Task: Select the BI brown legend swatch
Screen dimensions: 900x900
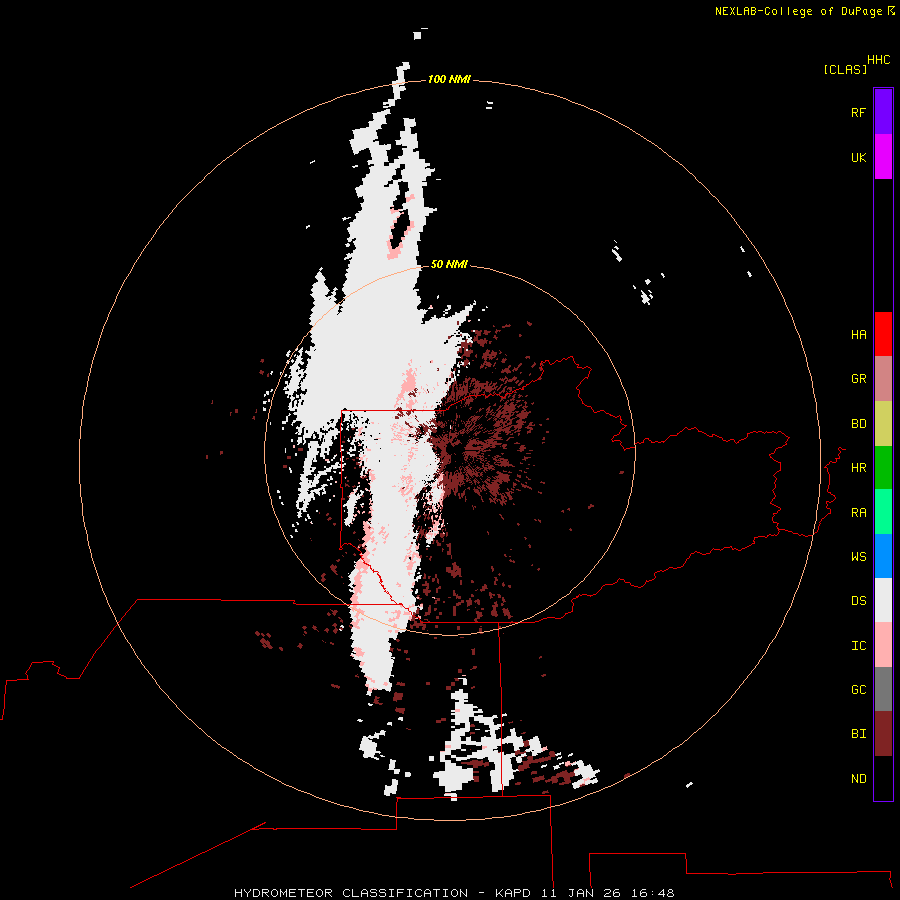Action: [883, 734]
